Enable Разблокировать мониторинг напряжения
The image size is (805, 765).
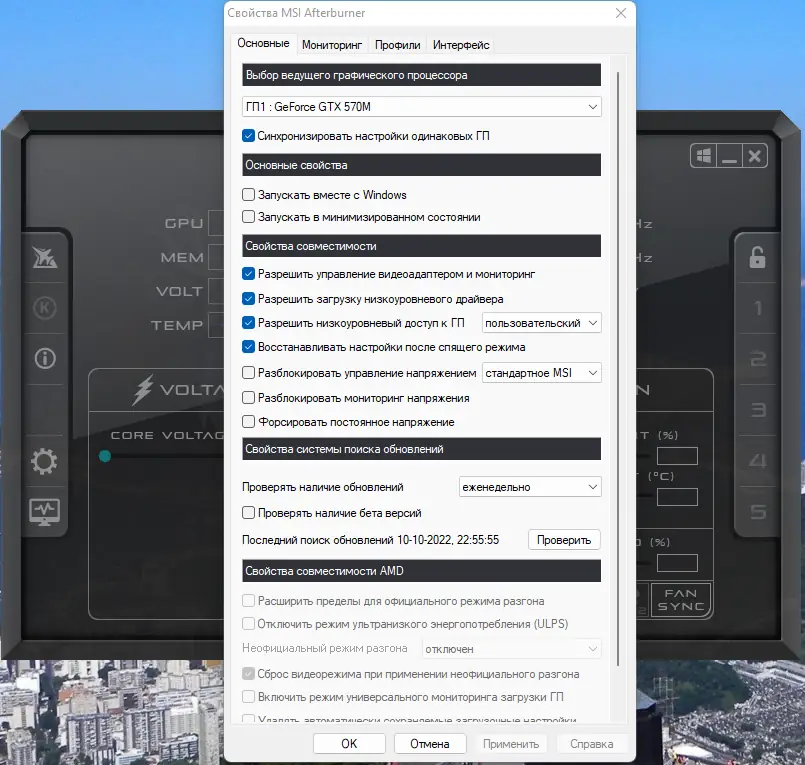tap(248, 397)
